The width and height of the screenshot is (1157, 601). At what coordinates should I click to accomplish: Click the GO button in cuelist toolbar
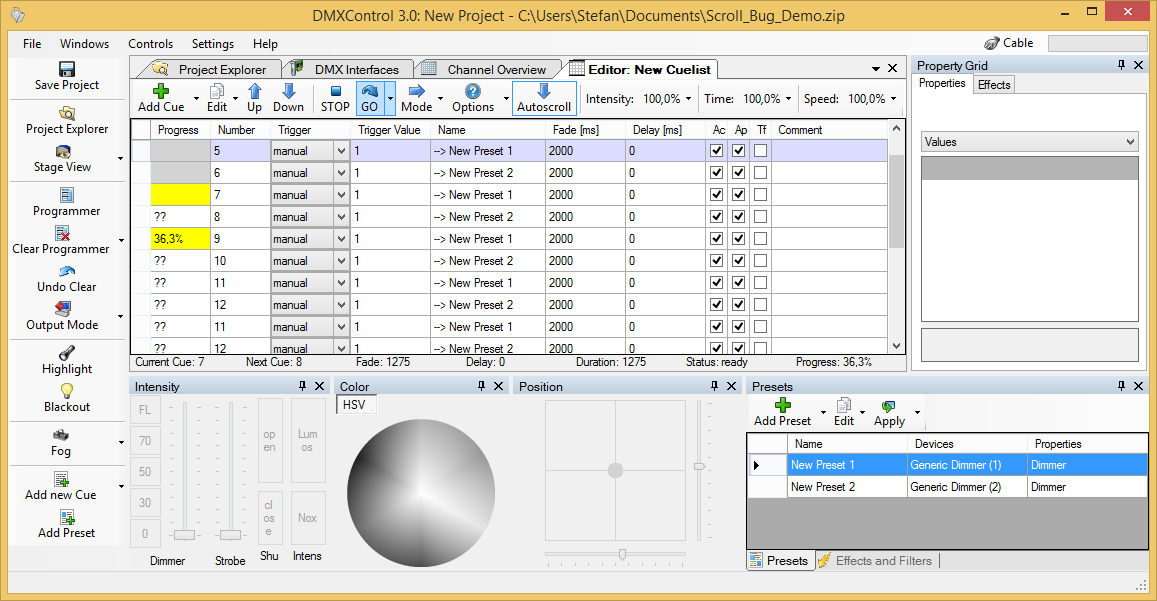click(x=369, y=98)
